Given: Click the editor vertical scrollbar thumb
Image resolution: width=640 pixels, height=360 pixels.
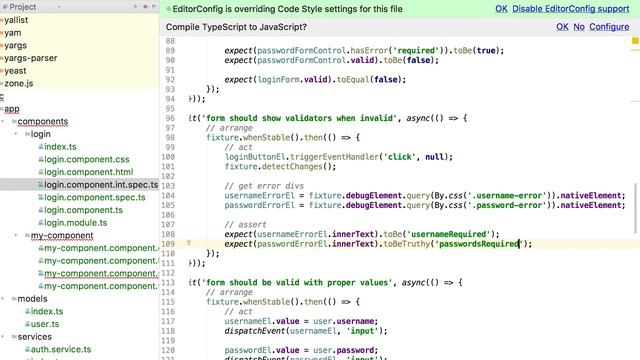Looking at the screenshot, I should [x=635, y=208].
